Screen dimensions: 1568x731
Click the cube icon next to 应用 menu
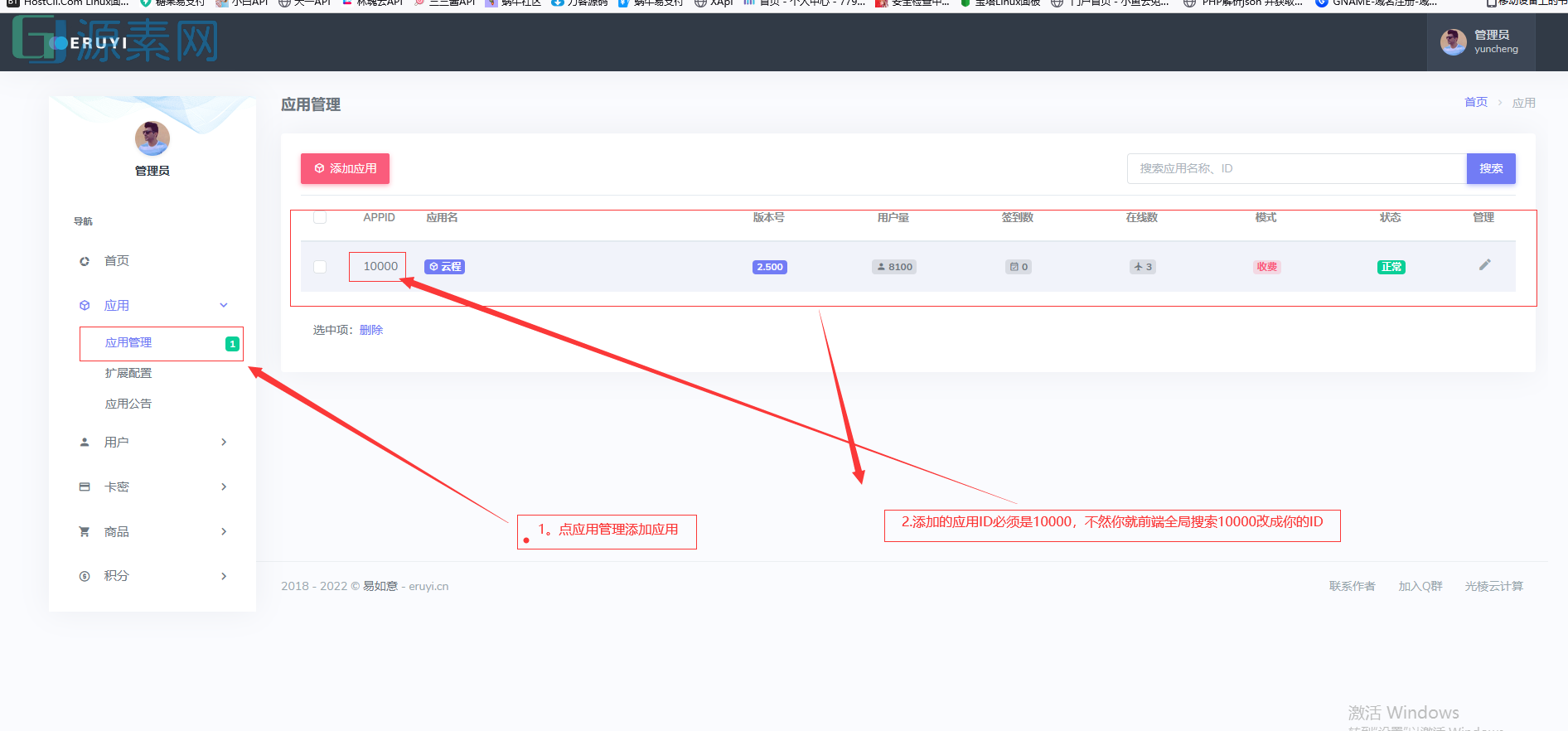click(85, 306)
